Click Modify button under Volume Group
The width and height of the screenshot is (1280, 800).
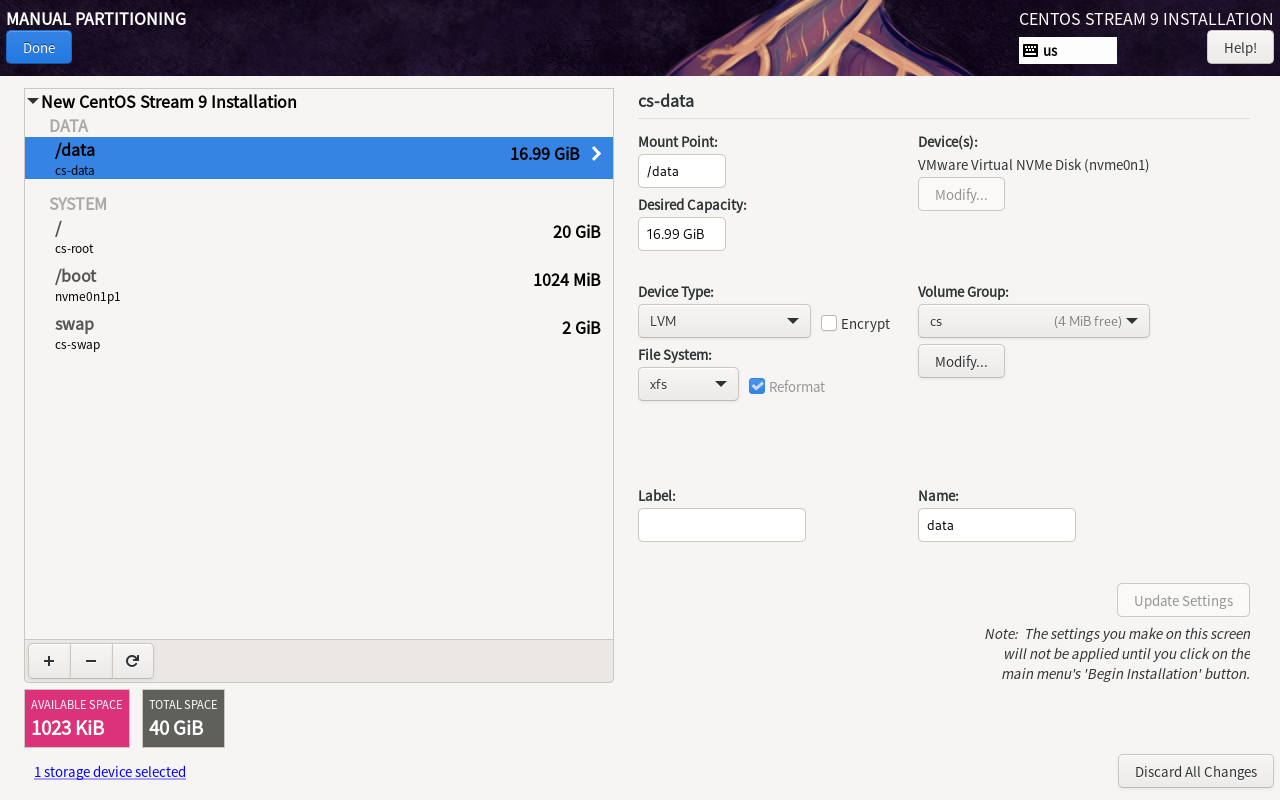click(961, 361)
